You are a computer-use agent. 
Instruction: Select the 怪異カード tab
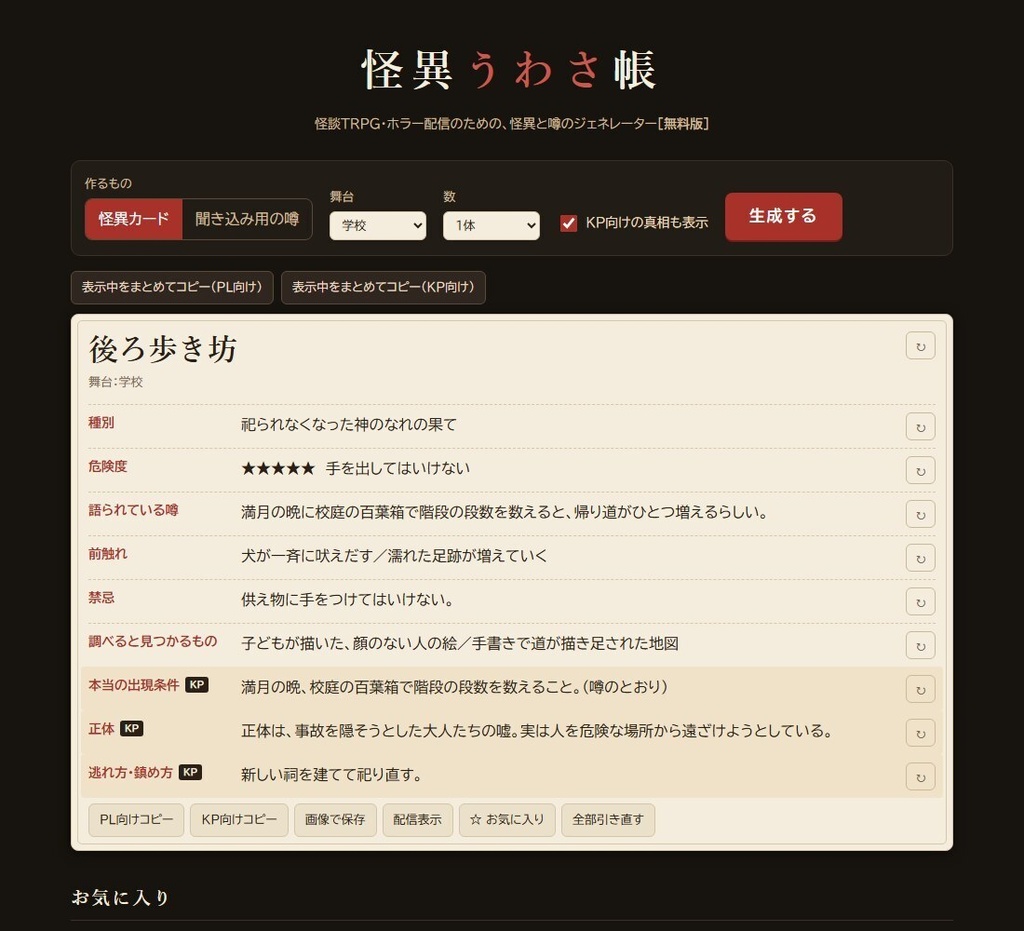click(x=133, y=219)
